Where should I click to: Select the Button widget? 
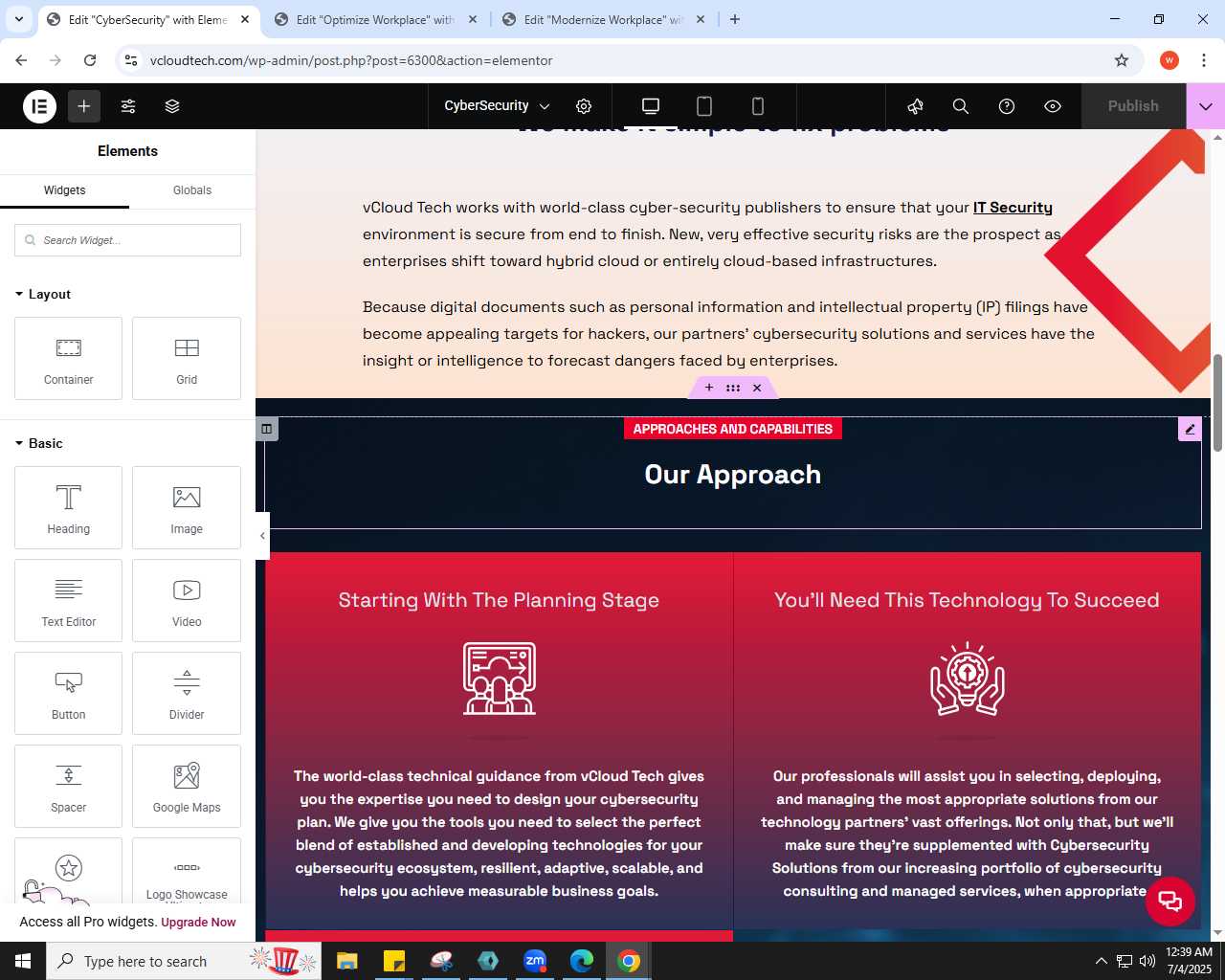coord(69,694)
